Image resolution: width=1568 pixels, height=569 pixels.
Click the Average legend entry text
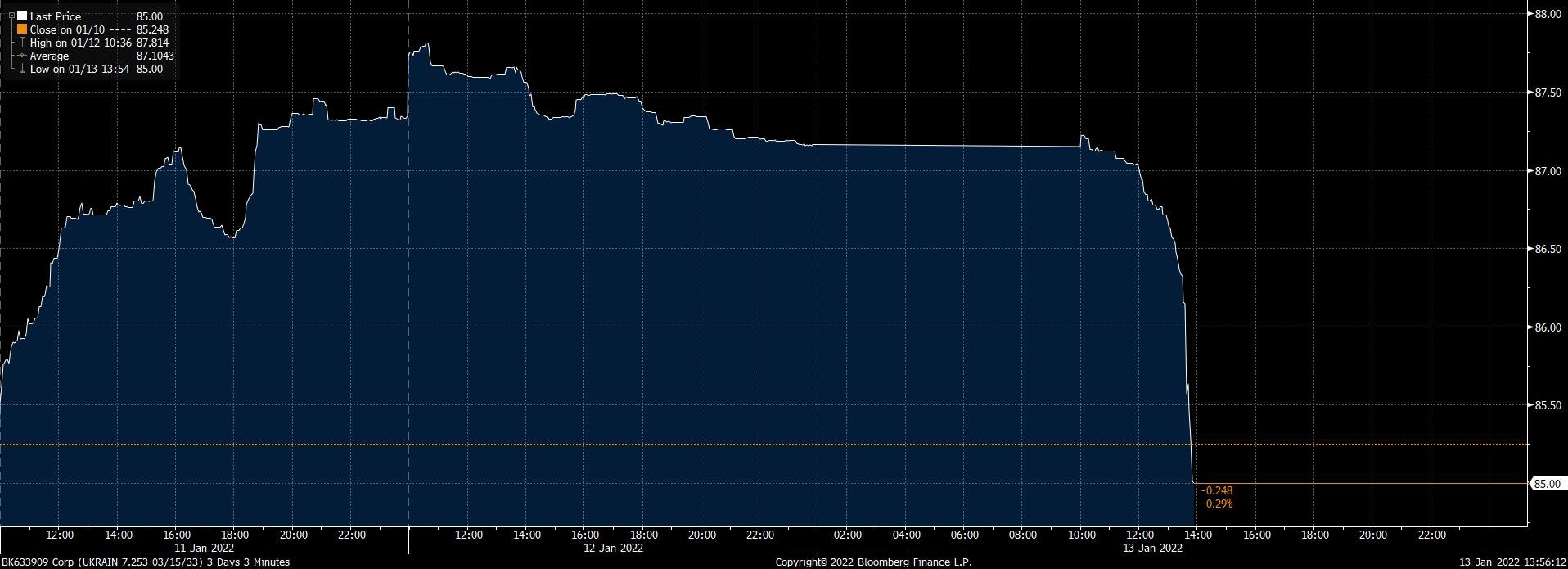coord(49,56)
